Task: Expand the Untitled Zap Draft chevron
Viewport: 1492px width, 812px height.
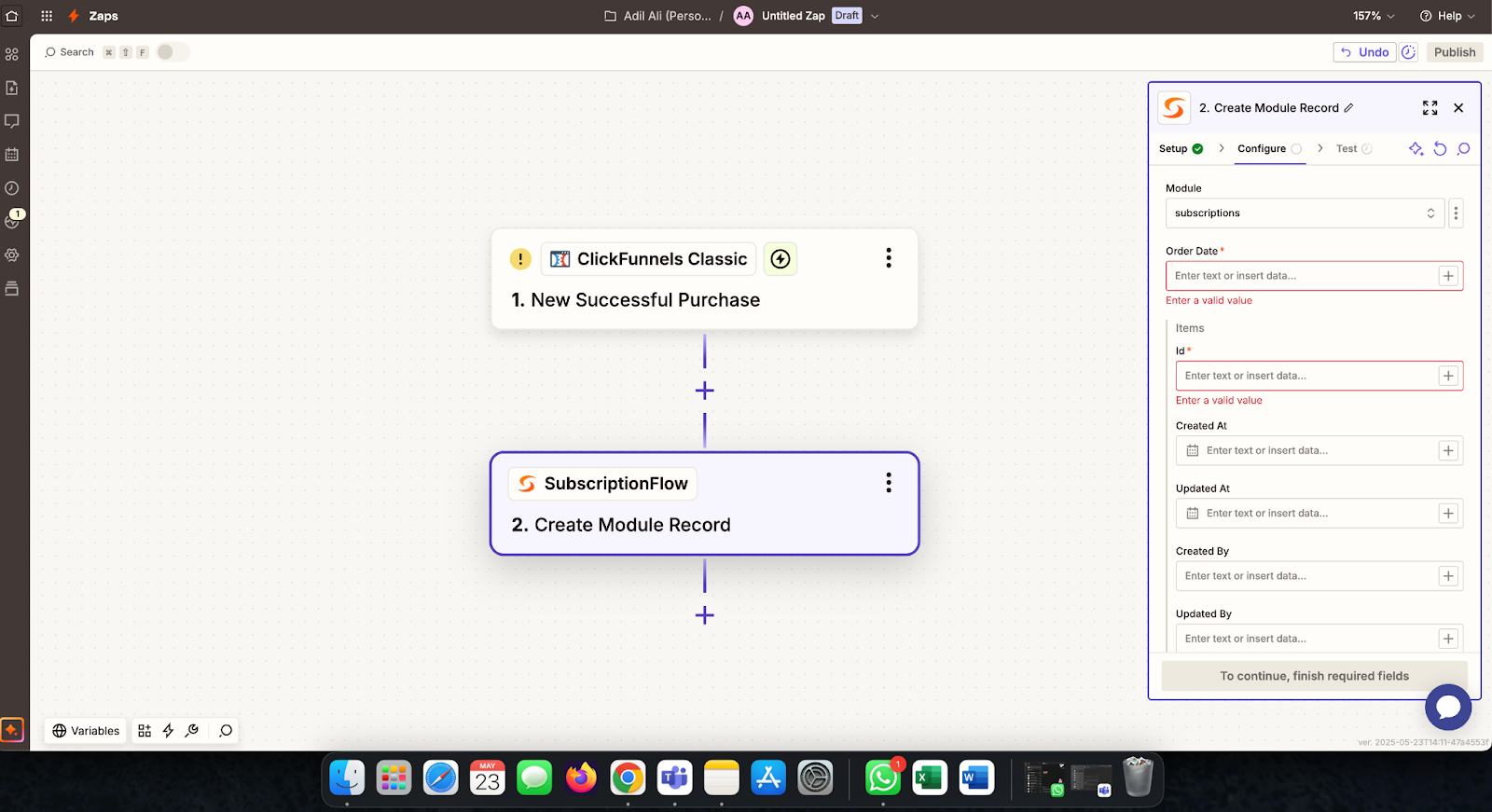Action: [x=875, y=16]
